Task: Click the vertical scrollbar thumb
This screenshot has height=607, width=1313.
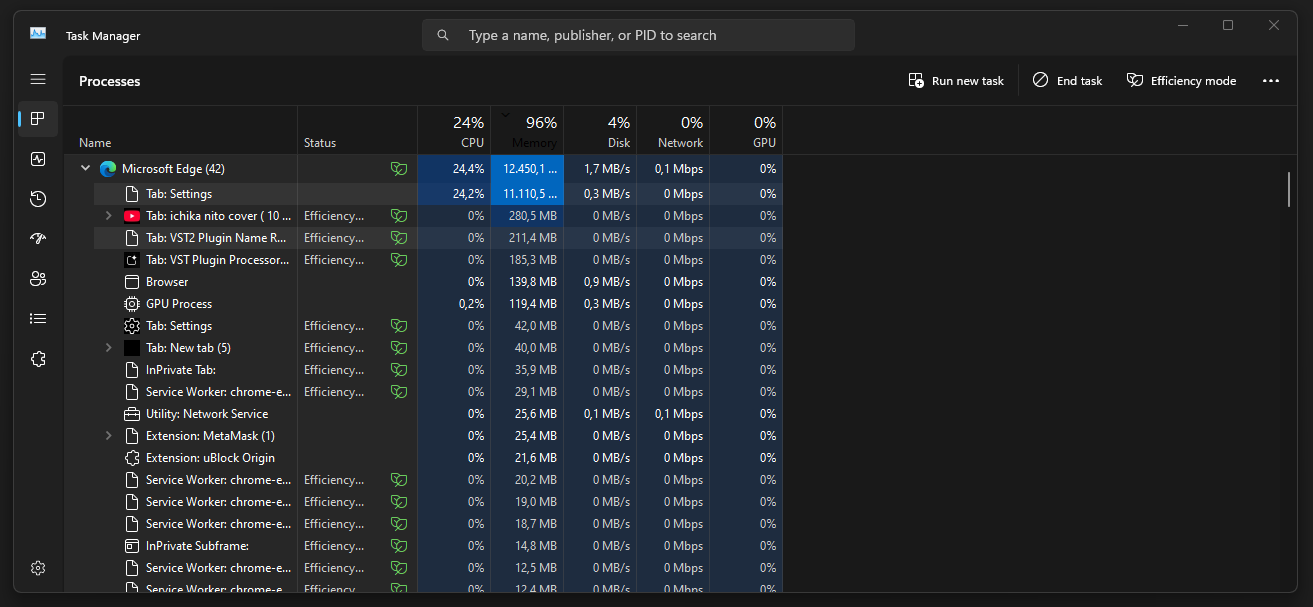Action: (1289, 189)
